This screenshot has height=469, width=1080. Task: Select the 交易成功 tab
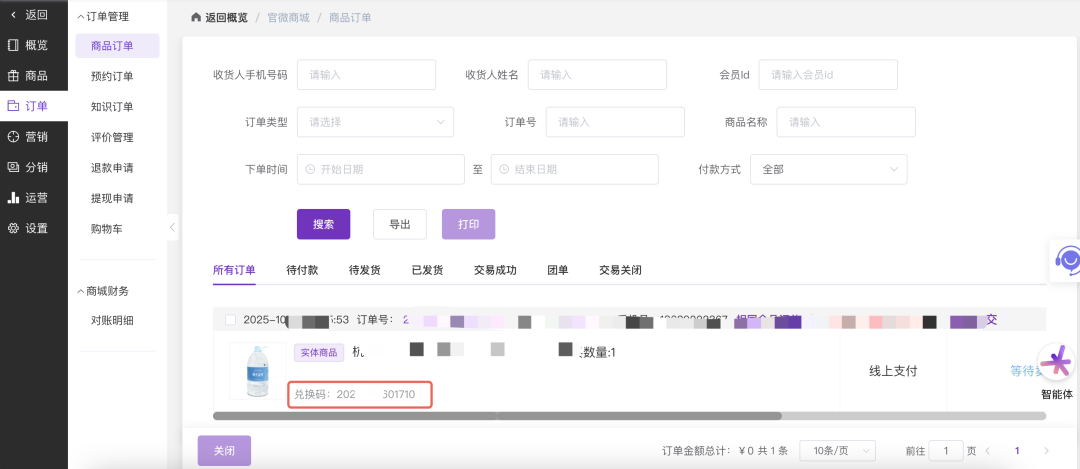[495, 270]
